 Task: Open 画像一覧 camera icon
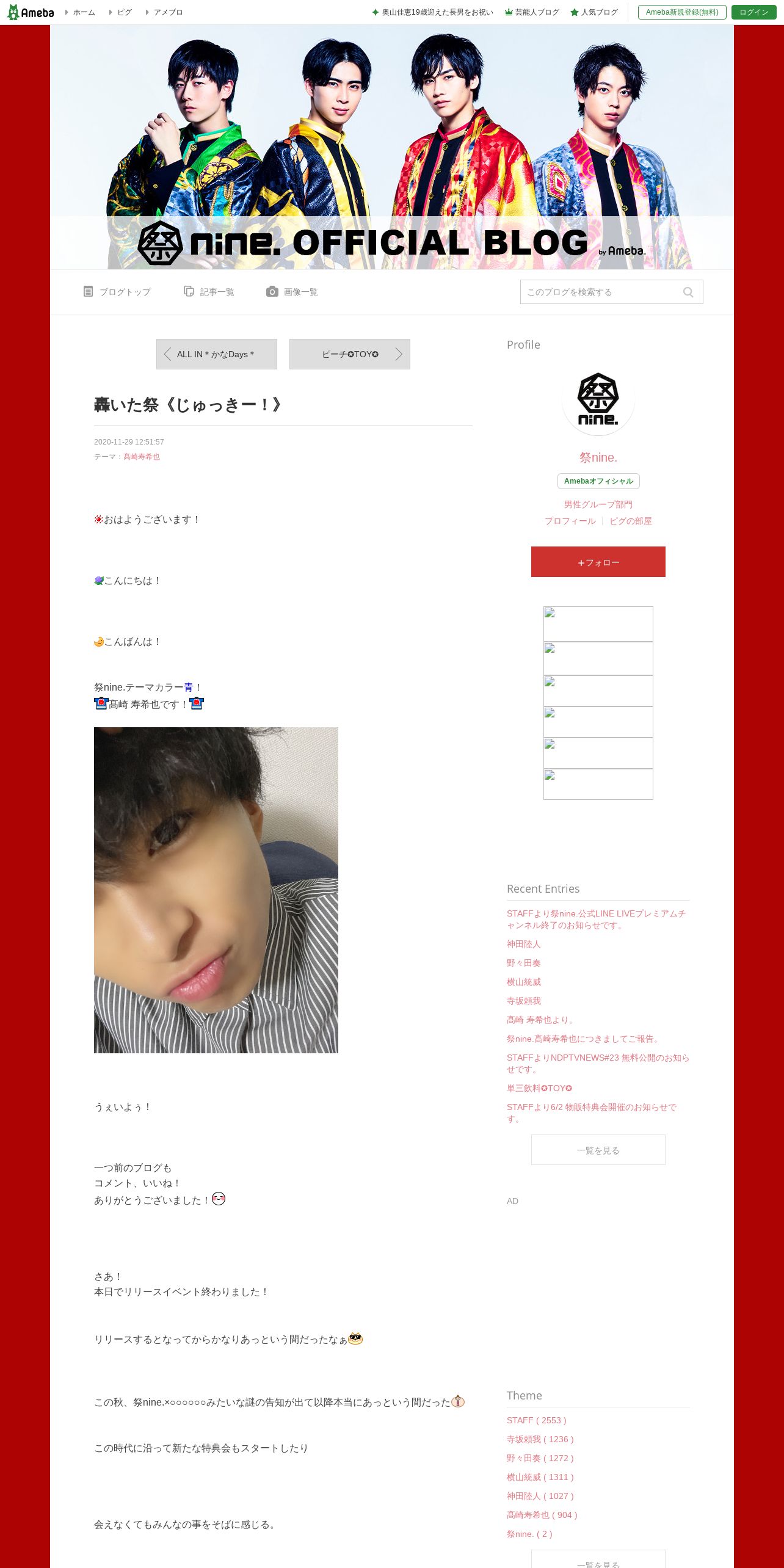click(272, 292)
